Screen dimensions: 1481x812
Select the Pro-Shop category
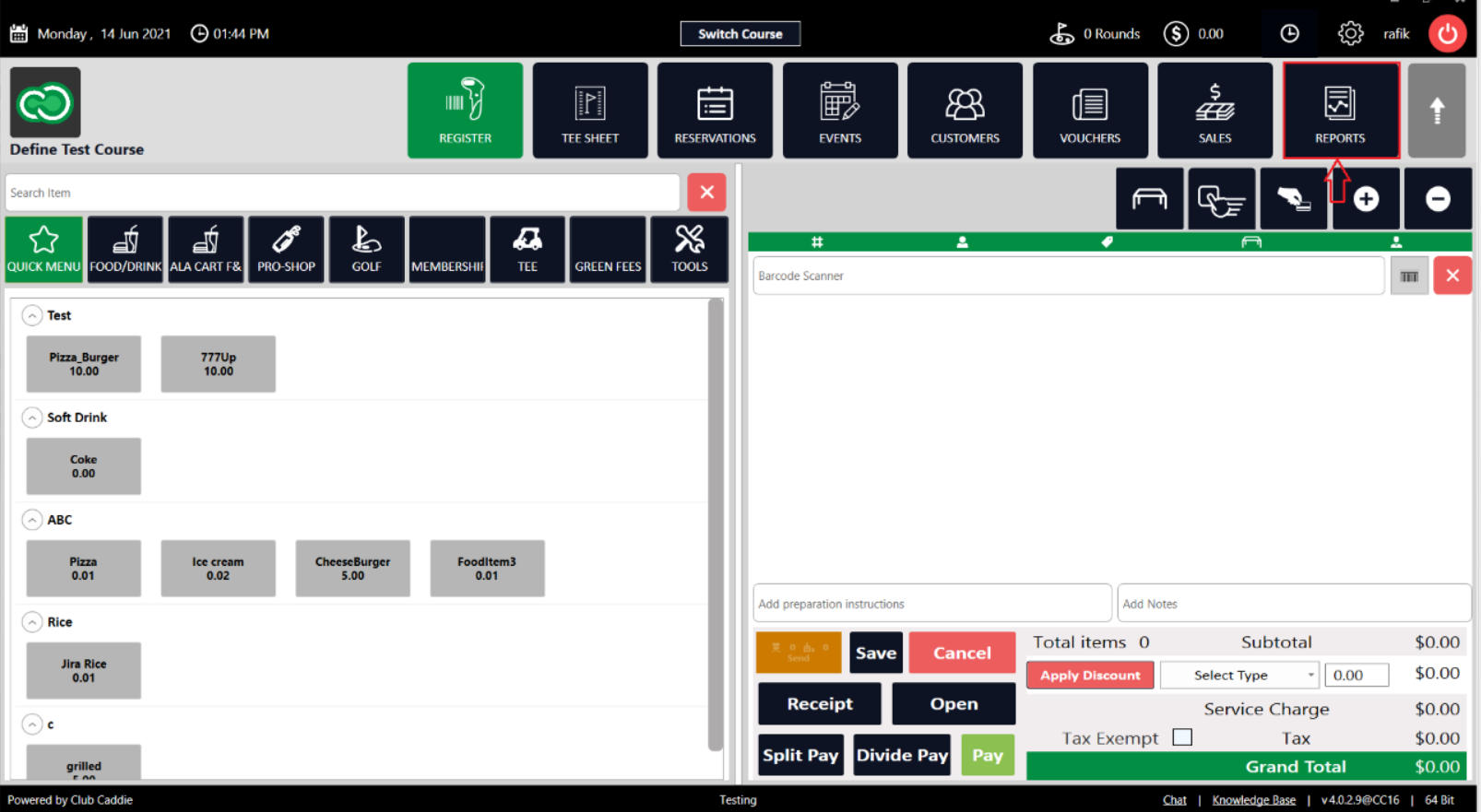(x=286, y=250)
